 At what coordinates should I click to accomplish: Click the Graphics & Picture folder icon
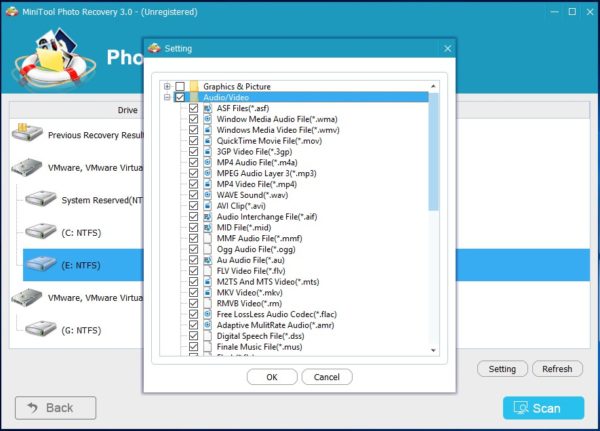coord(194,87)
